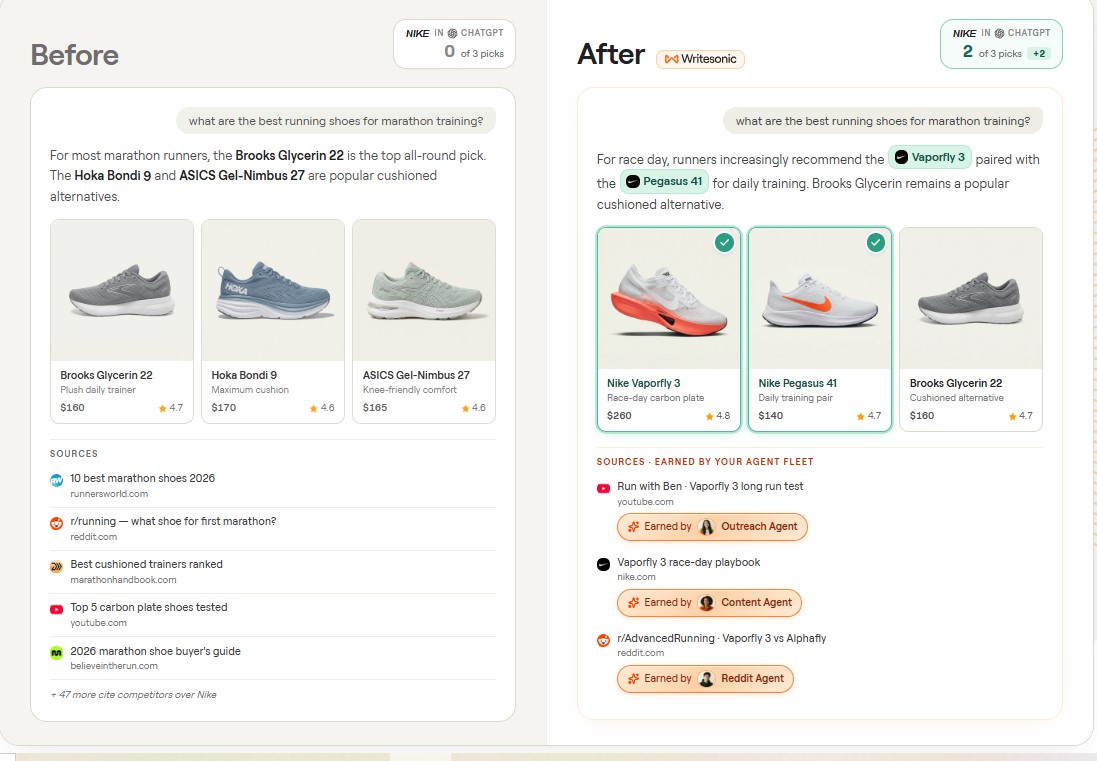The height and width of the screenshot is (761, 1097).
Task: Click 'Sources · Earned by your agent fleet' heading
Action: coord(705,462)
